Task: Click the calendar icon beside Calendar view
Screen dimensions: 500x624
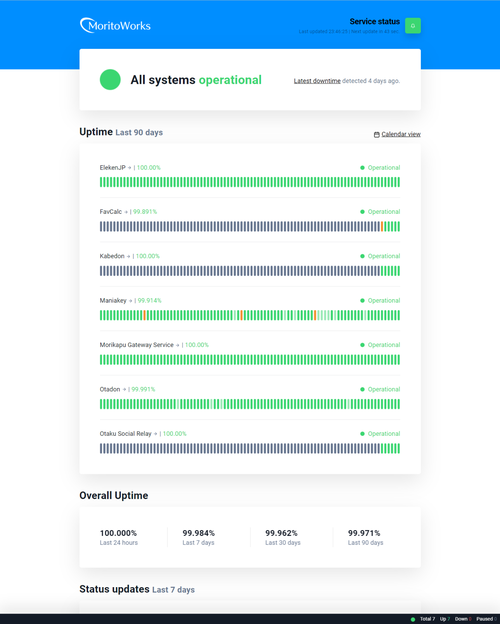Action: point(377,135)
